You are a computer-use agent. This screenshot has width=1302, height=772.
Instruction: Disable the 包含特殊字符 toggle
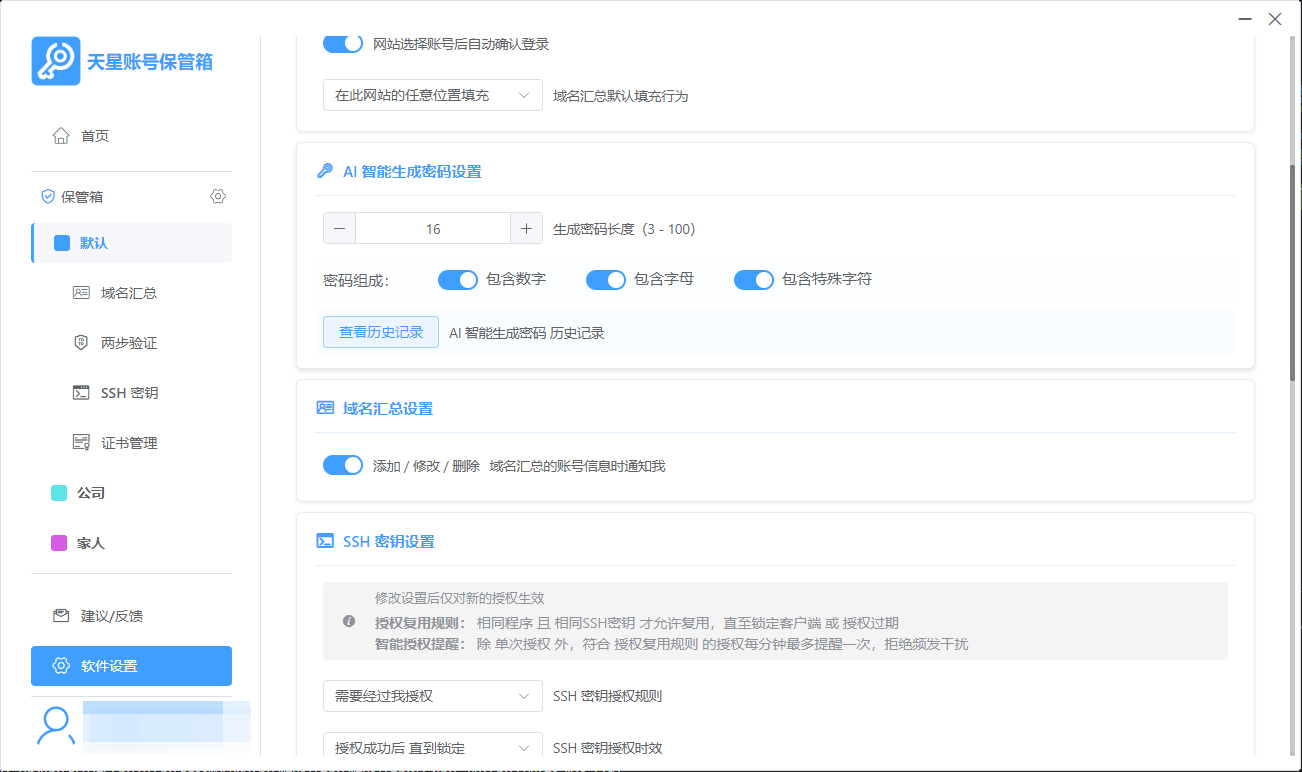[754, 280]
